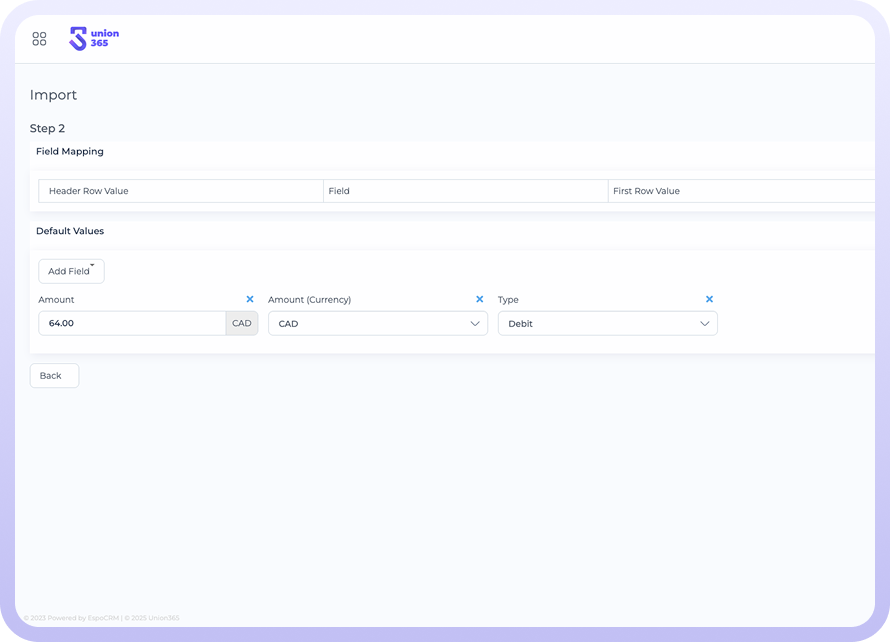Open the Add Field dropdown
Screen dimensions: 890x642
tap(71, 271)
